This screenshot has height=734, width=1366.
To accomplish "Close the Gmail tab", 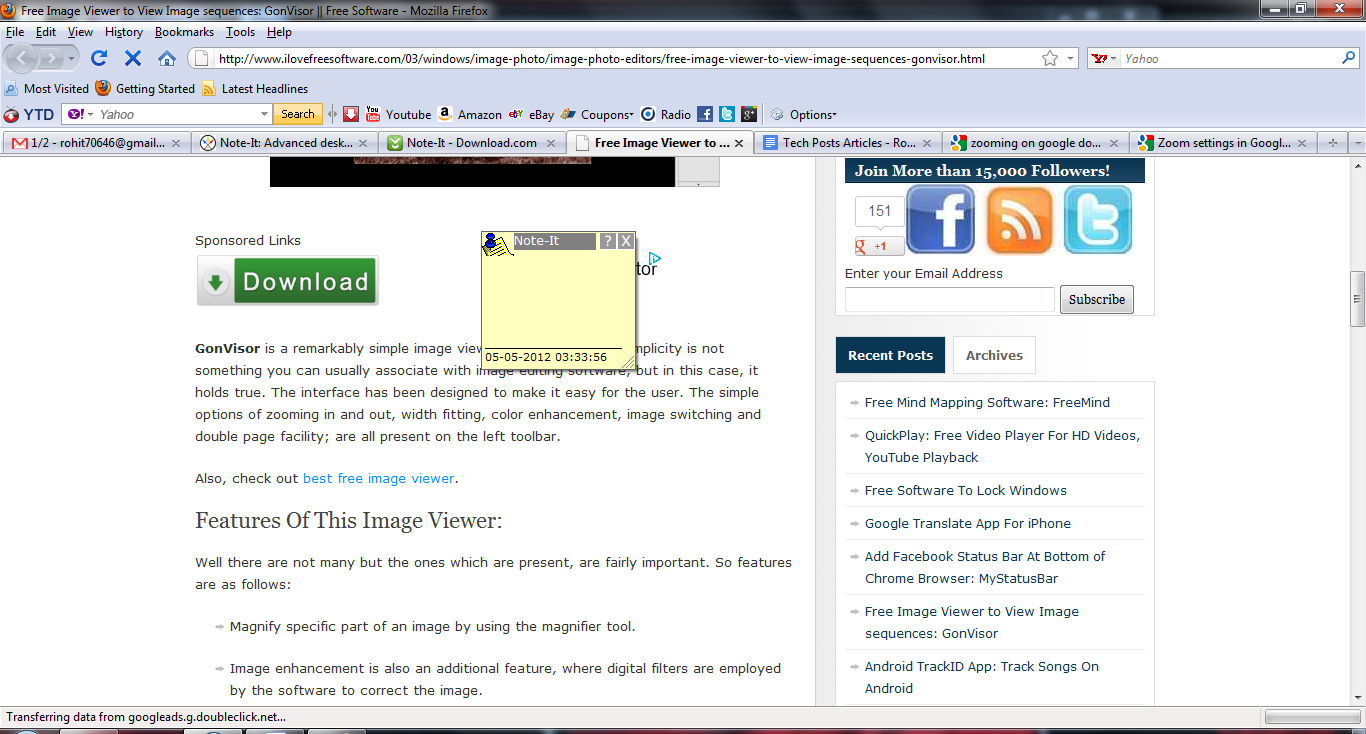I will tap(176, 143).
